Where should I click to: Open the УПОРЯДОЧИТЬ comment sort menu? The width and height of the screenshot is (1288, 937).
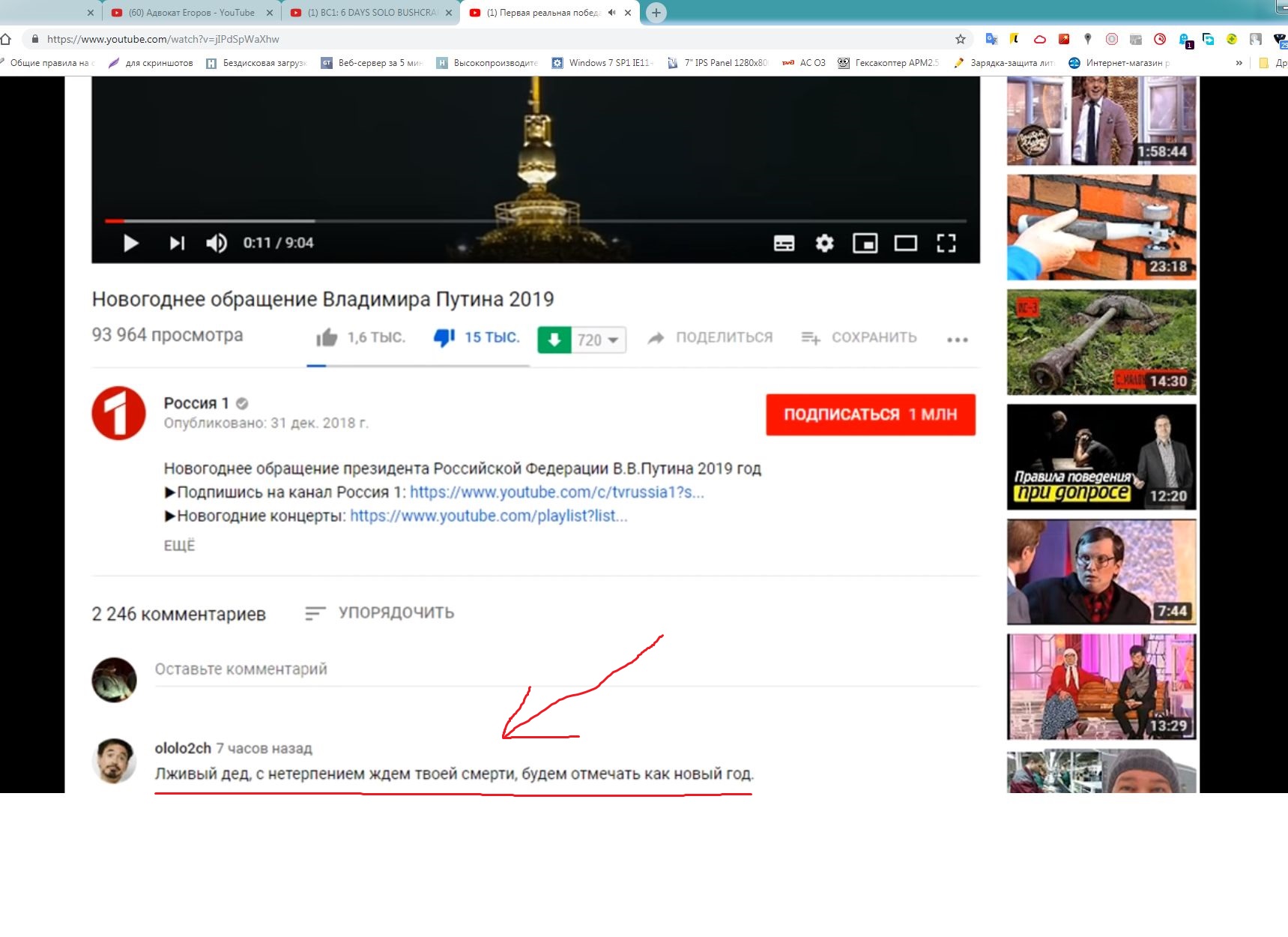click(x=379, y=613)
